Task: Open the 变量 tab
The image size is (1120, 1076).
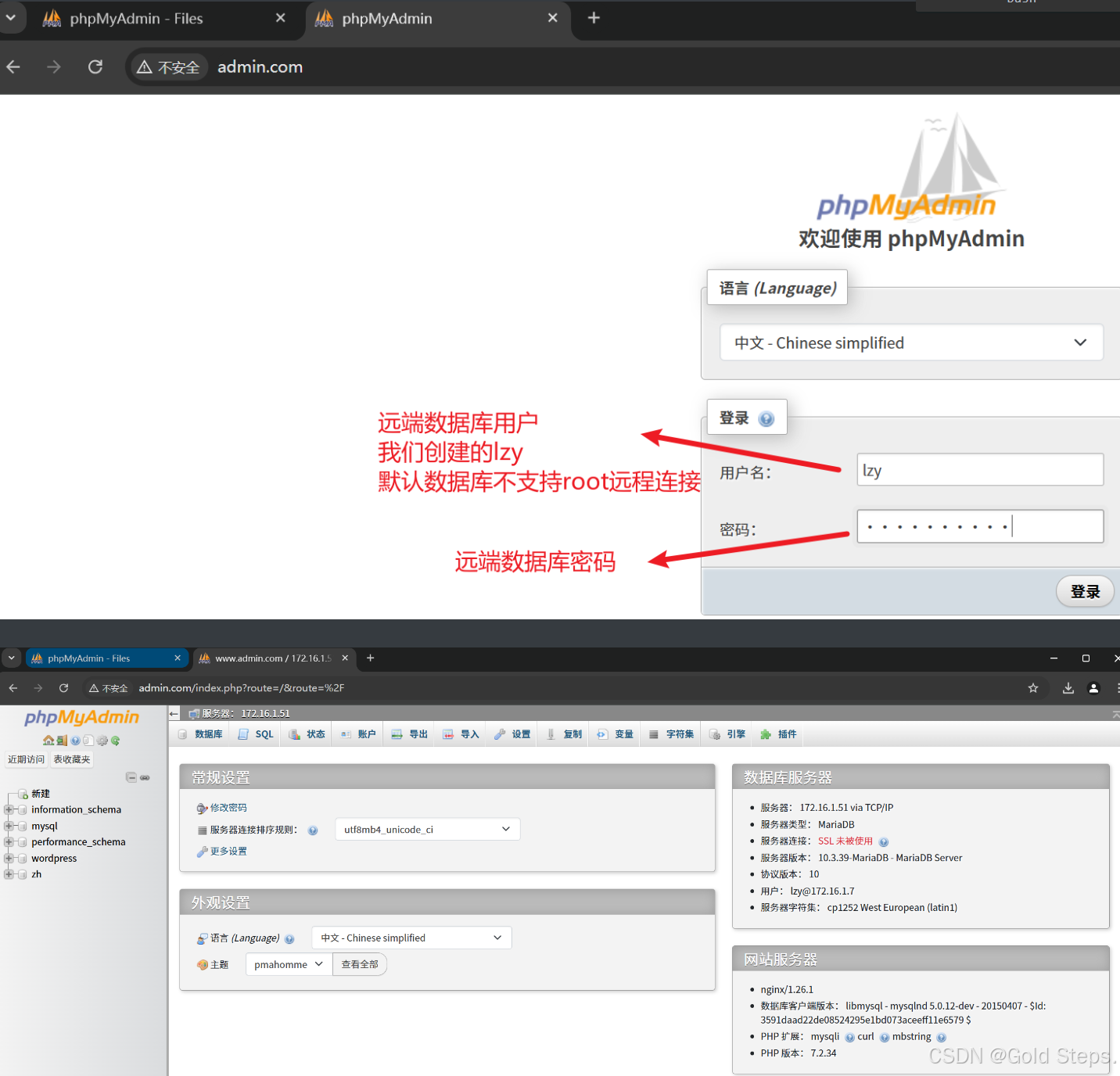Action: click(x=616, y=734)
